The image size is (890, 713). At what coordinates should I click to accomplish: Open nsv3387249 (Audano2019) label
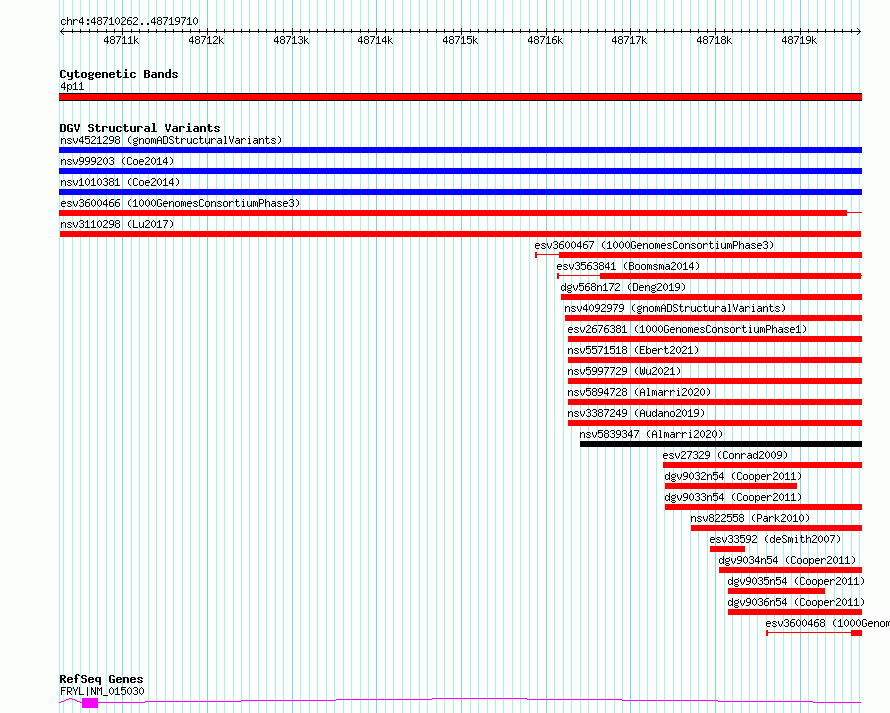pos(636,413)
